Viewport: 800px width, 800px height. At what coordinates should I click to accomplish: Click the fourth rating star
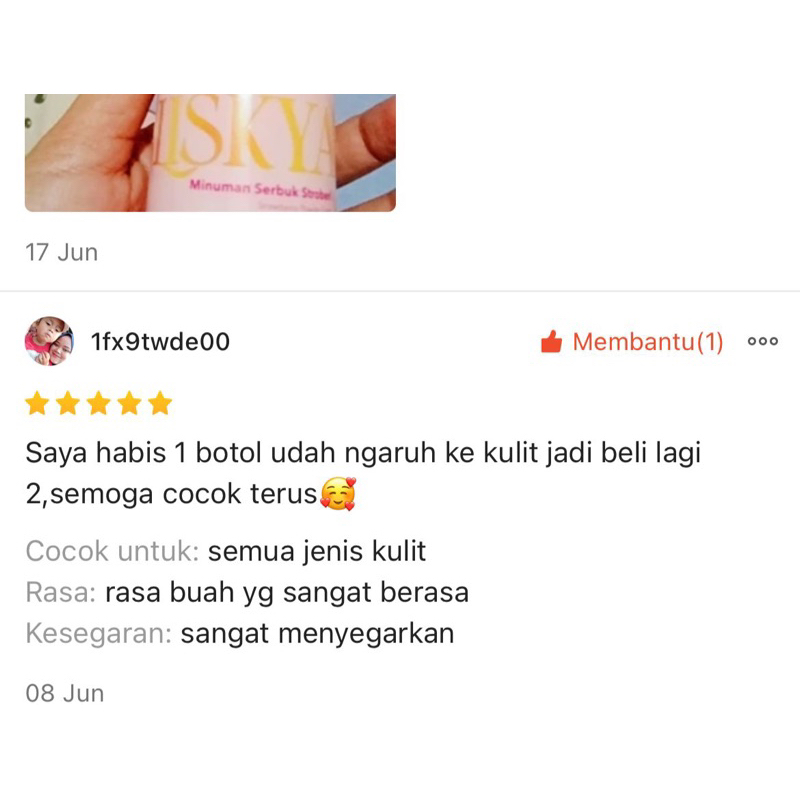130,403
